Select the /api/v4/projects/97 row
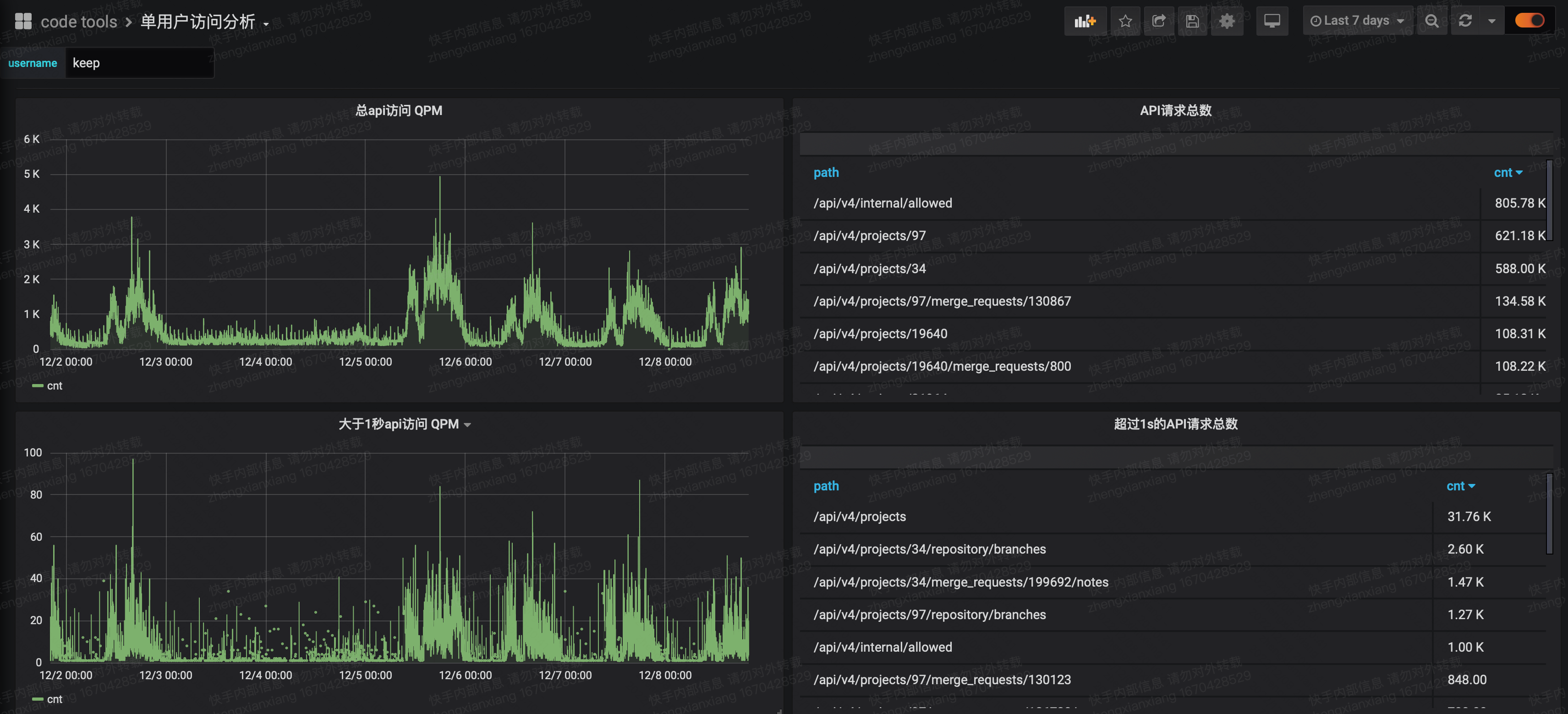This screenshot has width=1568, height=714. coord(1173,236)
